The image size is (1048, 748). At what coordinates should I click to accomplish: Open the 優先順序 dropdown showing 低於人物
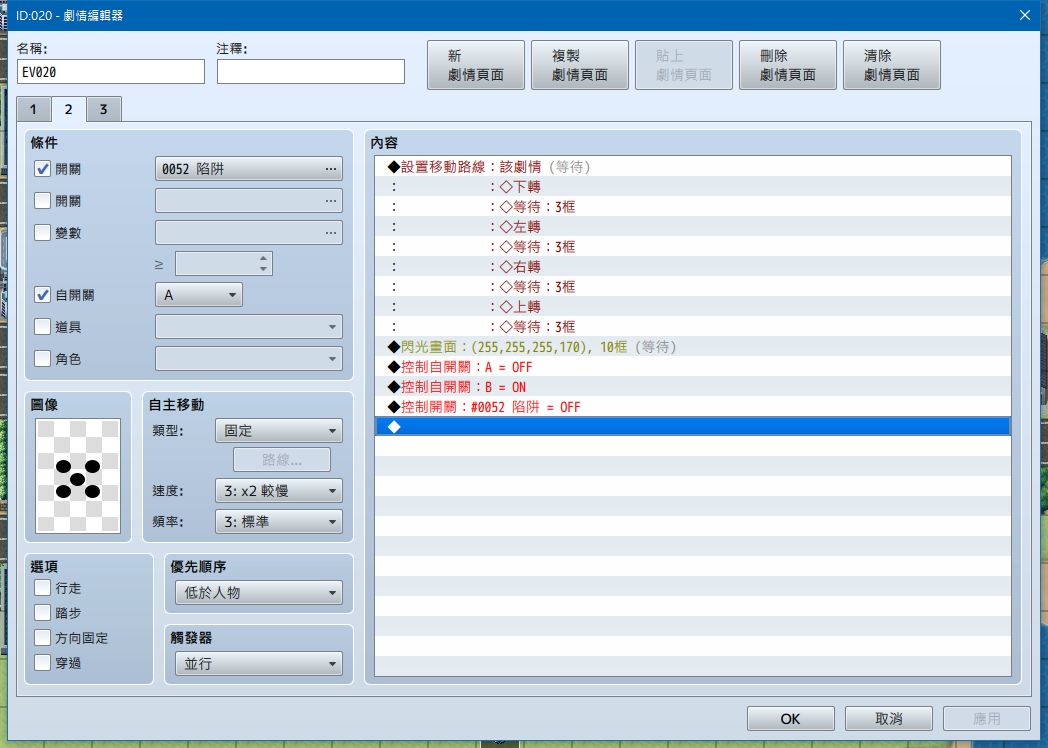[259, 593]
